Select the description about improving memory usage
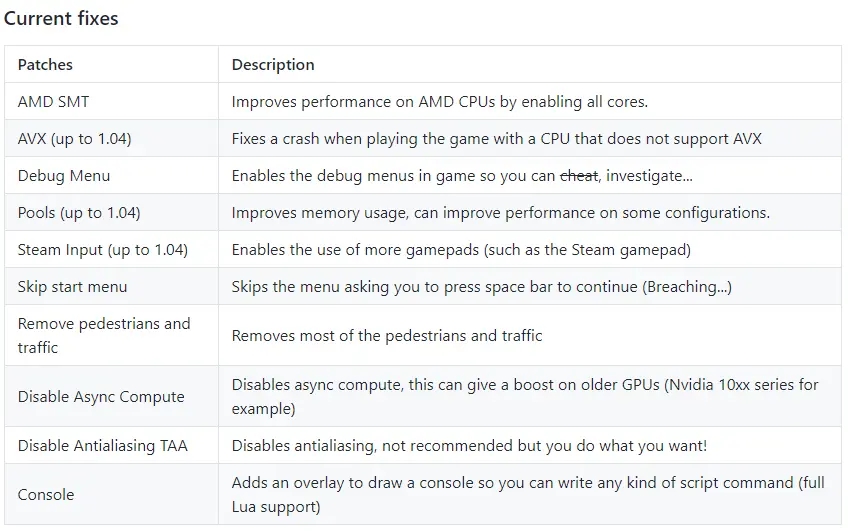Viewport: 849px width, 531px height. 500,212
